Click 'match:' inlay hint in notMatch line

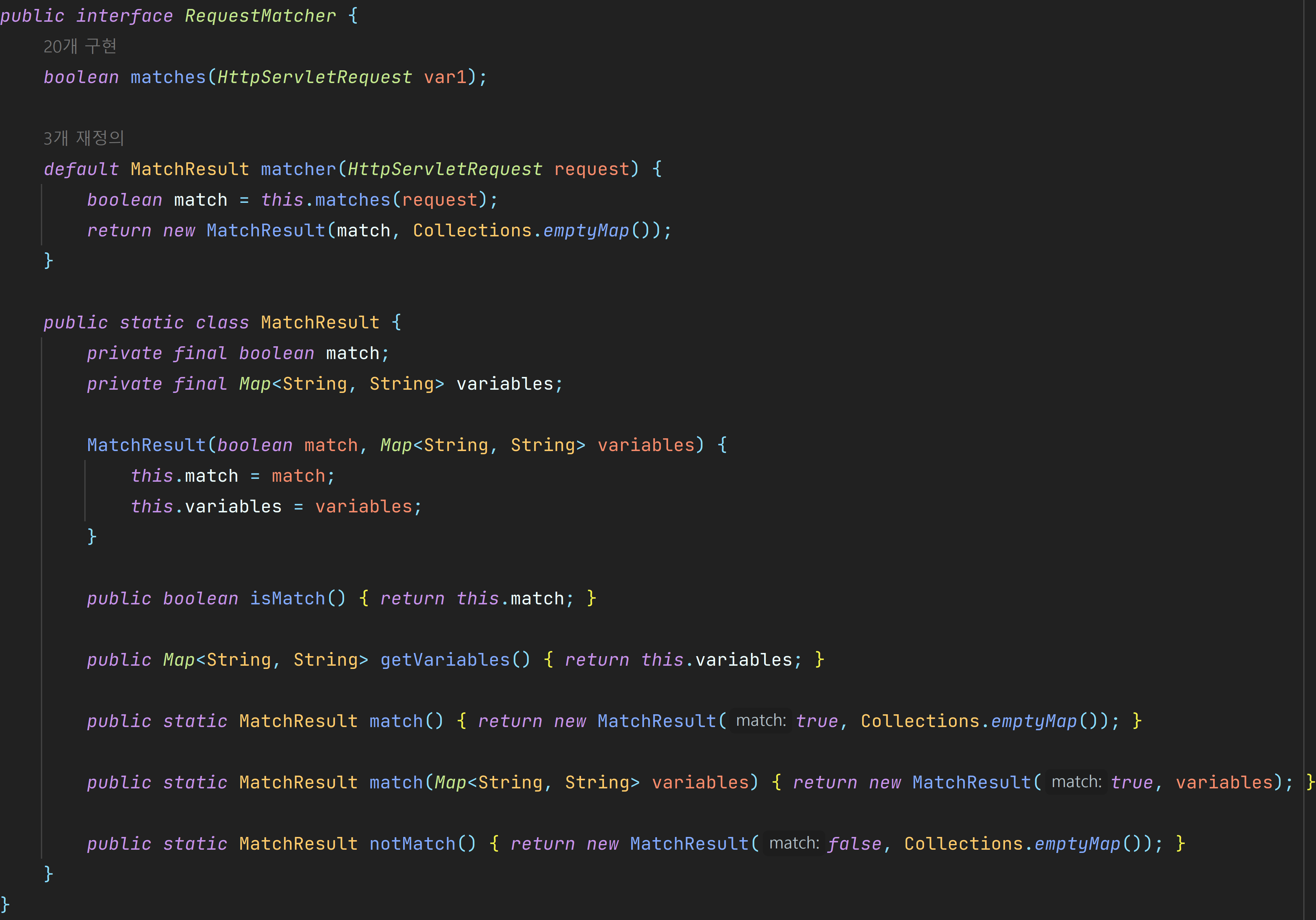click(x=794, y=843)
